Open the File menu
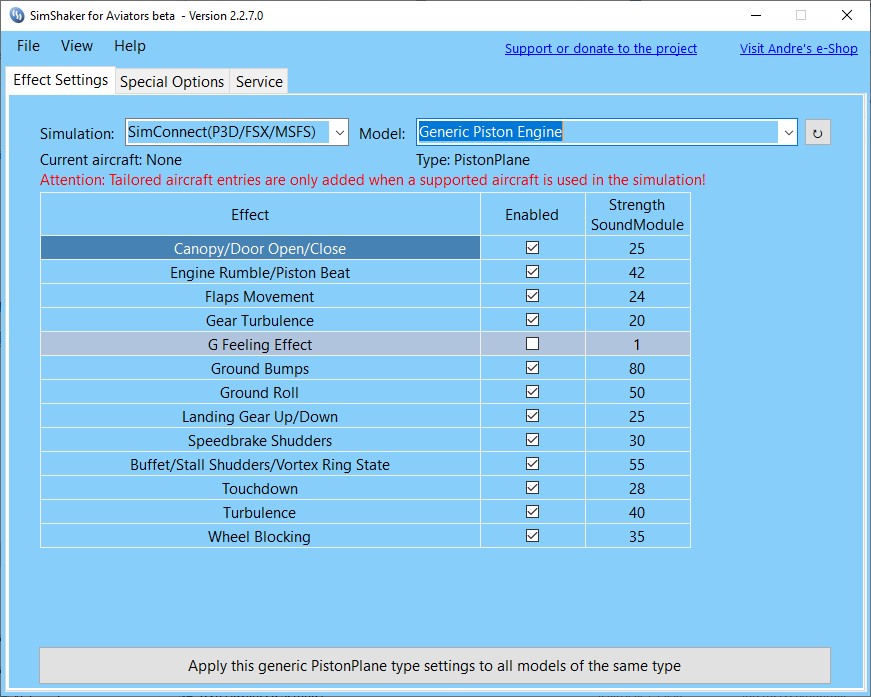This screenshot has height=697, width=871. point(27,46)
